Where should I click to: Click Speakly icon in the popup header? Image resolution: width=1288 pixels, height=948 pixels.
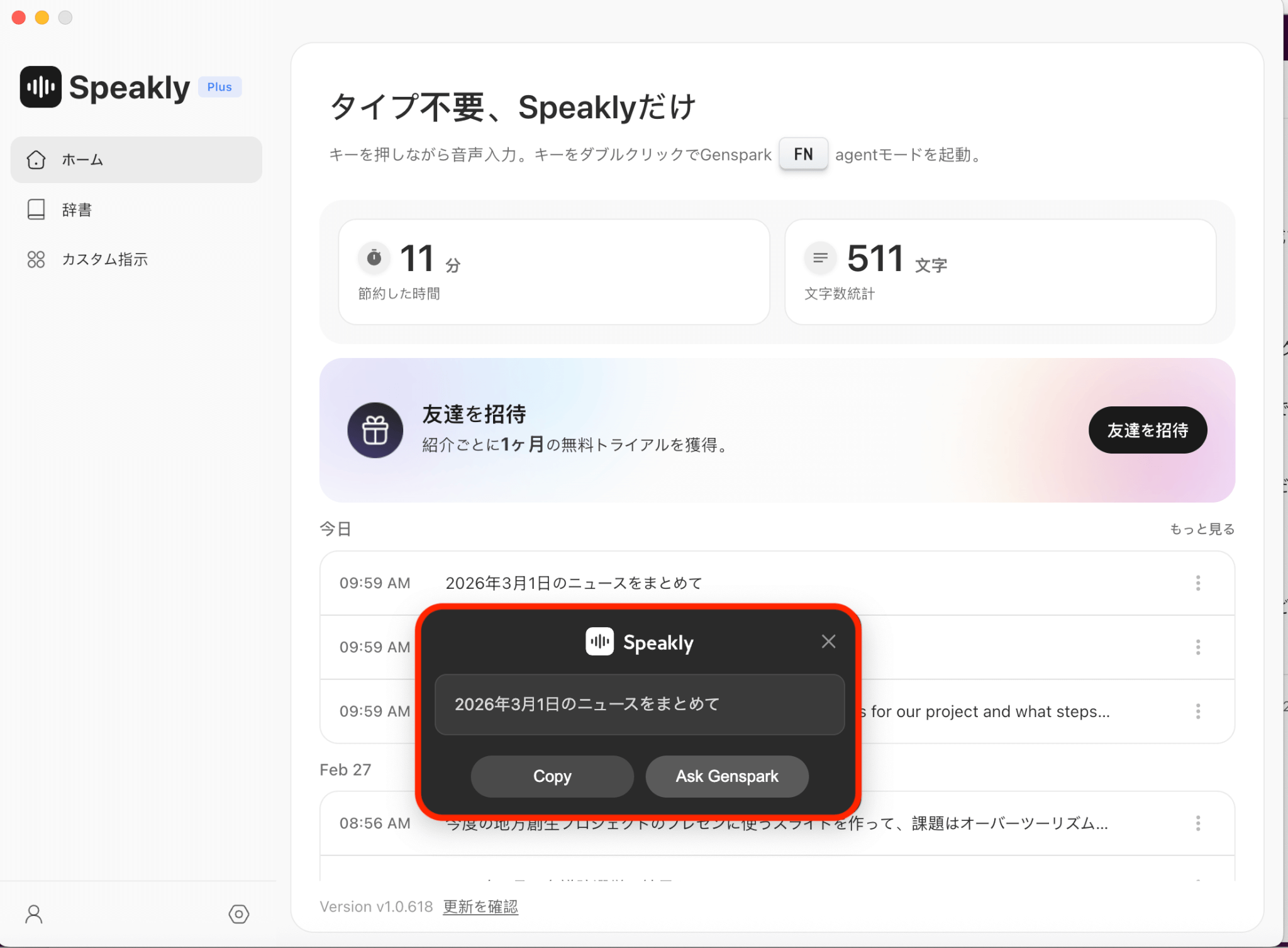tap(599, 642)
